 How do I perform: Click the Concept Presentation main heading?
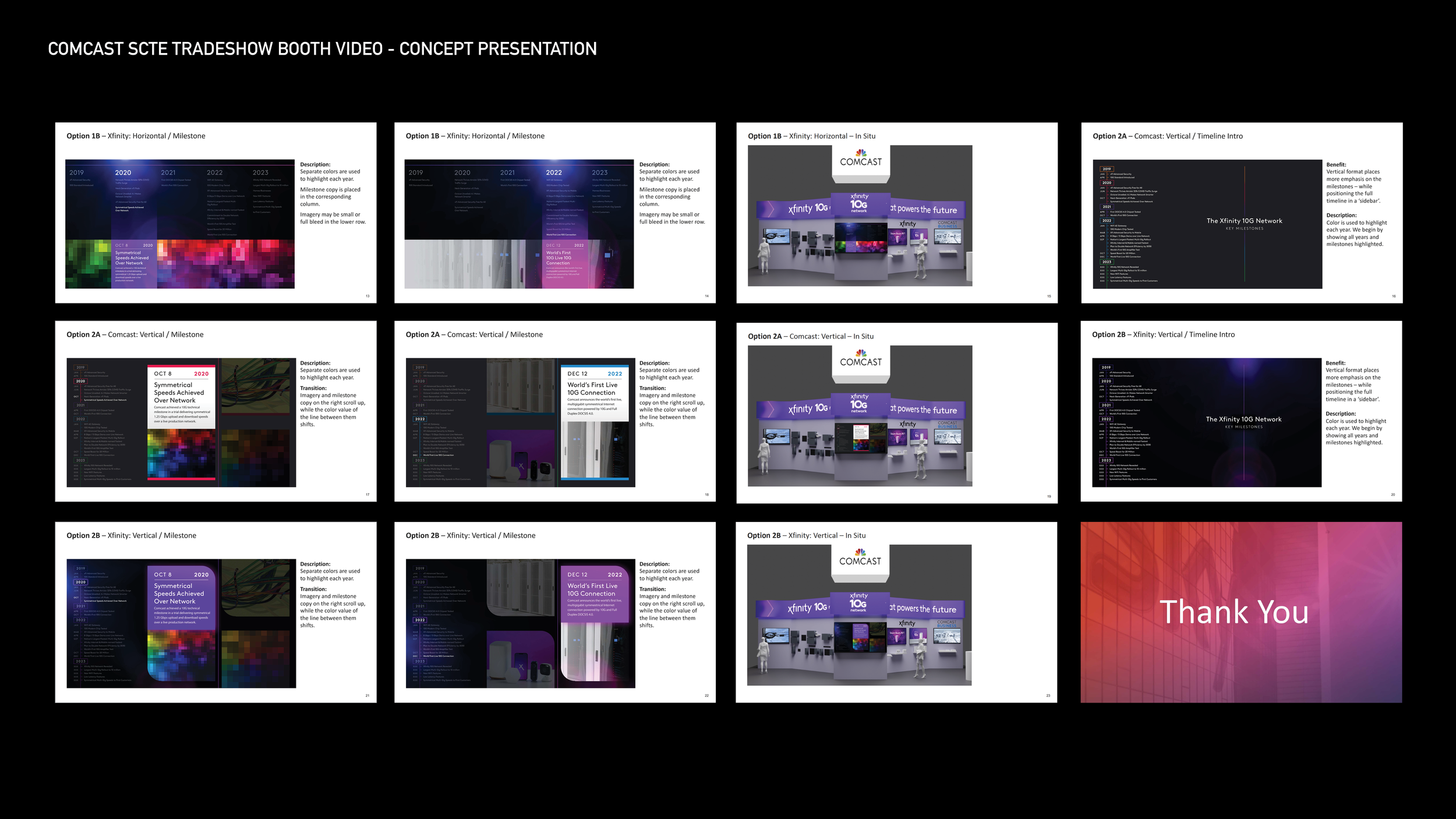click(x=322, y=49)
